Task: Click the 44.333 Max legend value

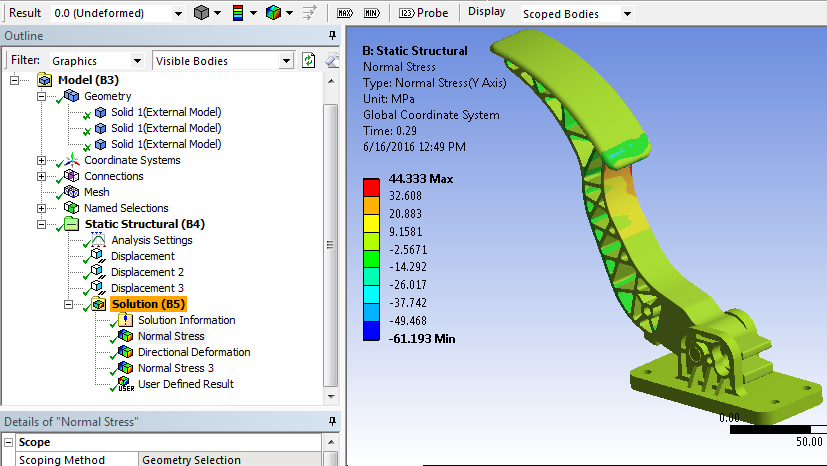Action: click(x=421, y=179)
